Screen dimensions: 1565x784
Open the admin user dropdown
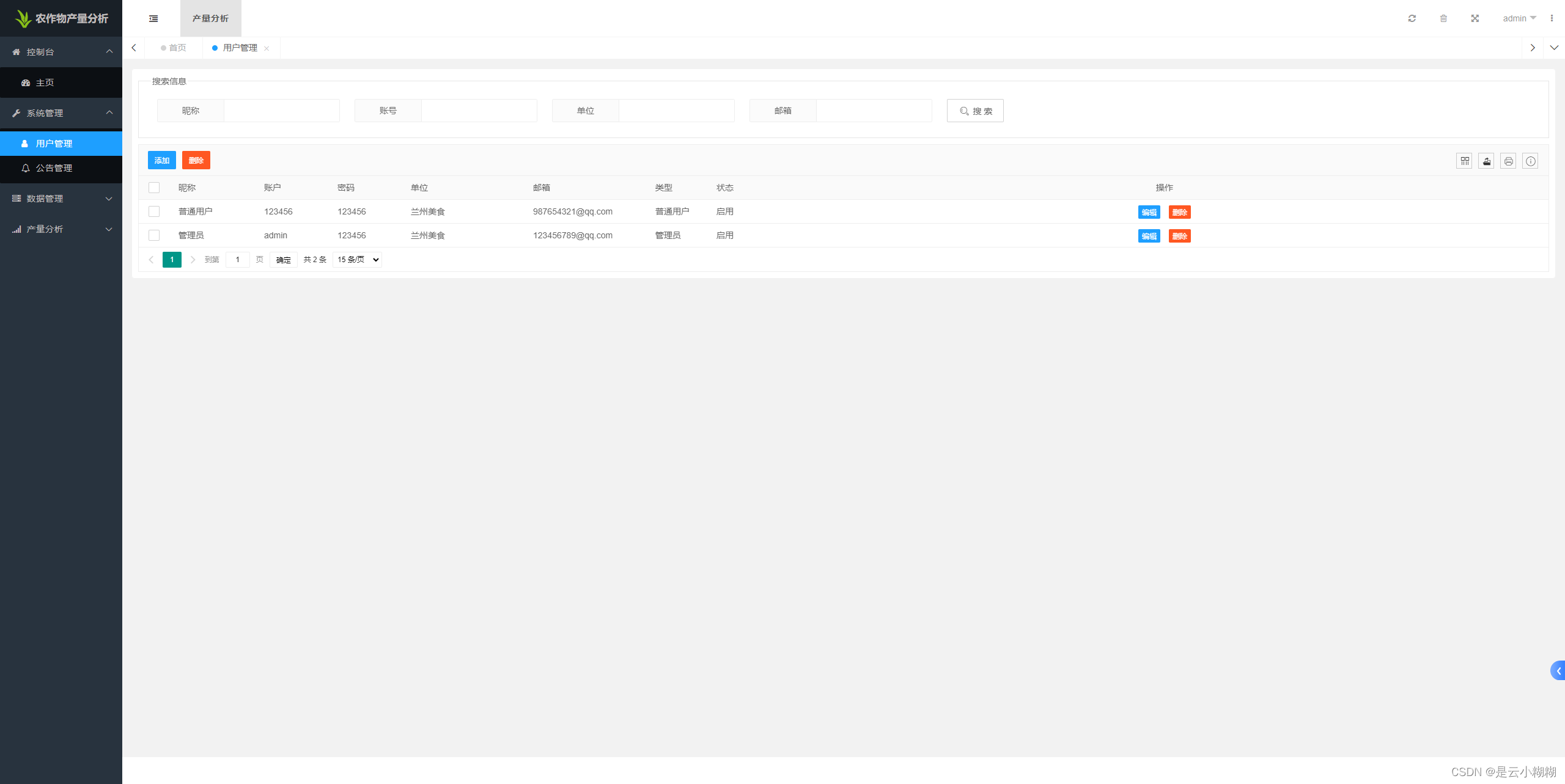point(1519,18)
